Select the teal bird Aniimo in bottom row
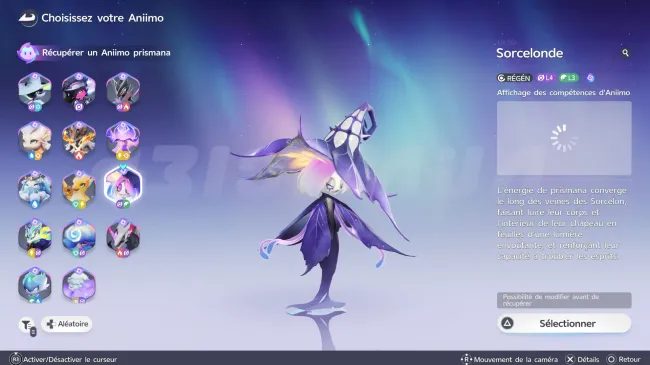This screenshot has width=650, height=365. (x=35, y=285)
